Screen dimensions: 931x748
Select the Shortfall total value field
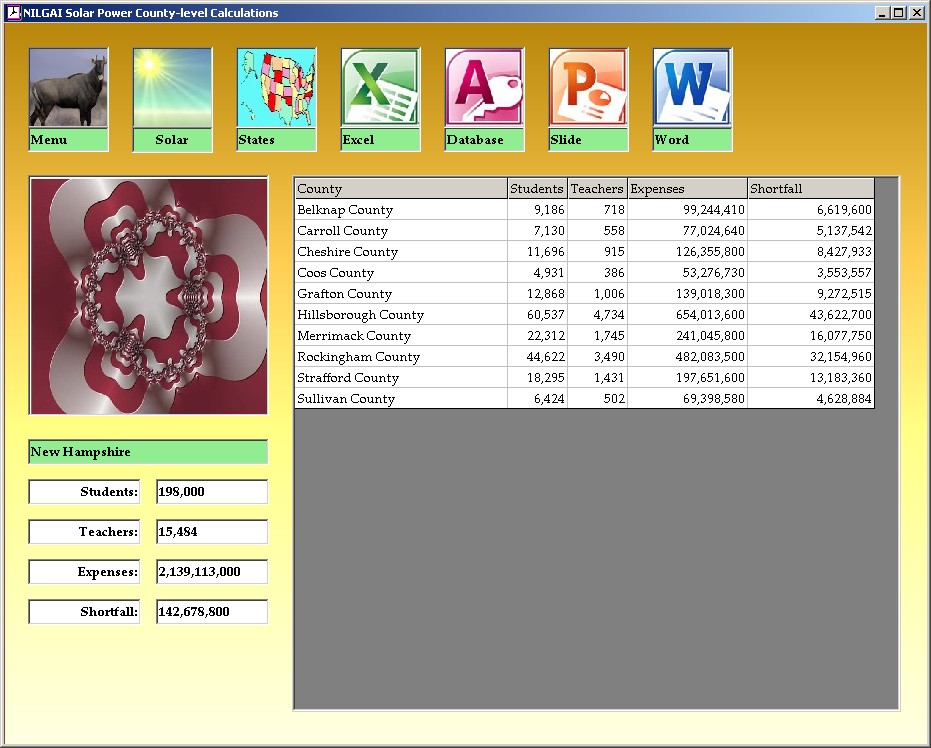coord(212,612)
